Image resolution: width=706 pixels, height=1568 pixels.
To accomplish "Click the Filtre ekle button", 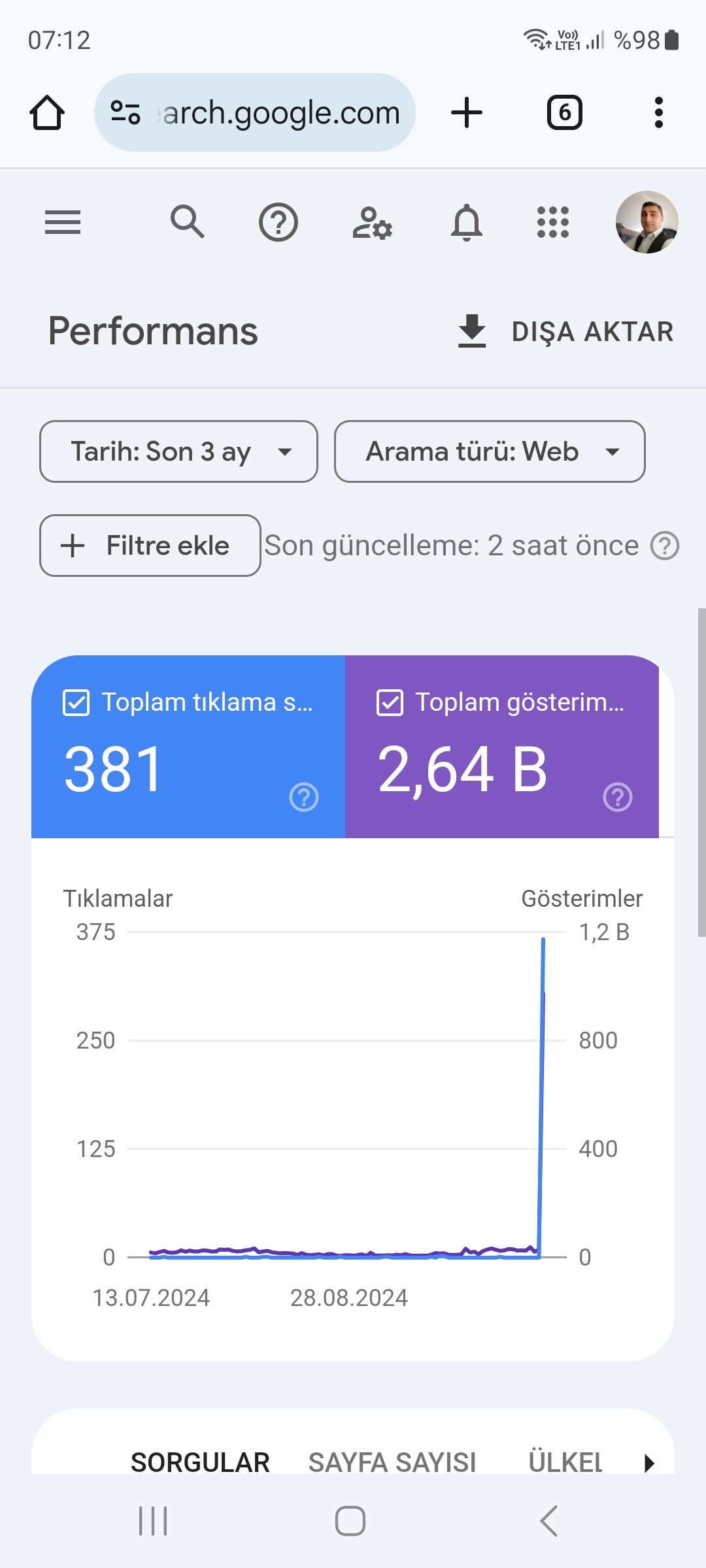I will click(150, 546).
